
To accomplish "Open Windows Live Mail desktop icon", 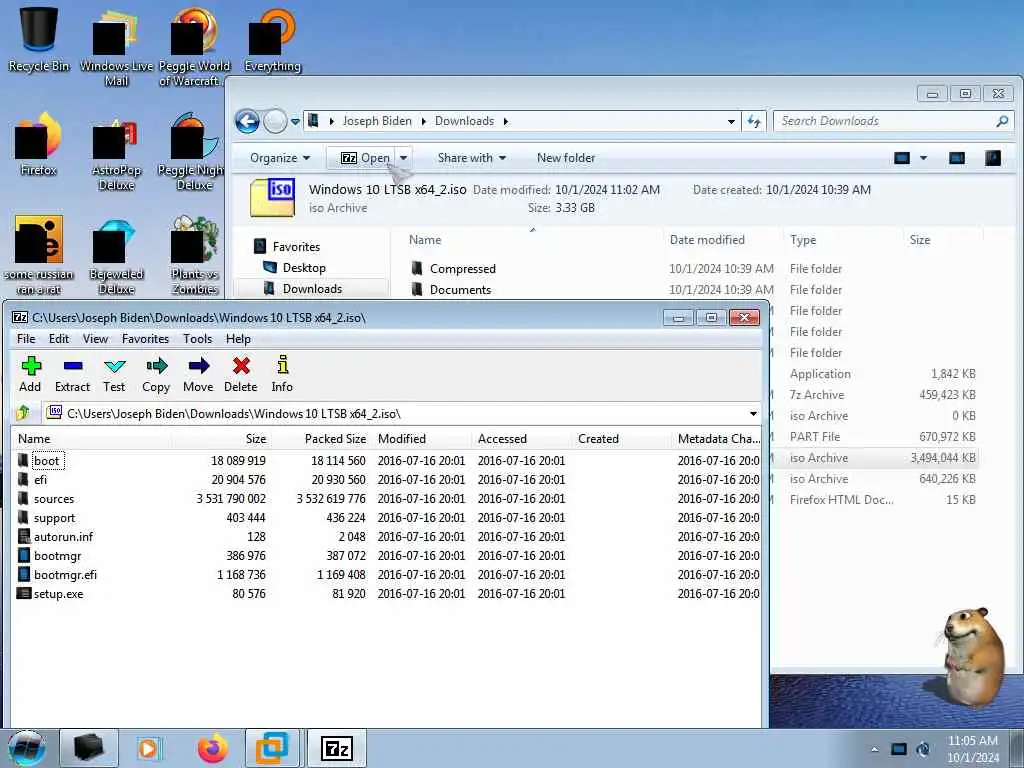I will (x=116, y=47).
